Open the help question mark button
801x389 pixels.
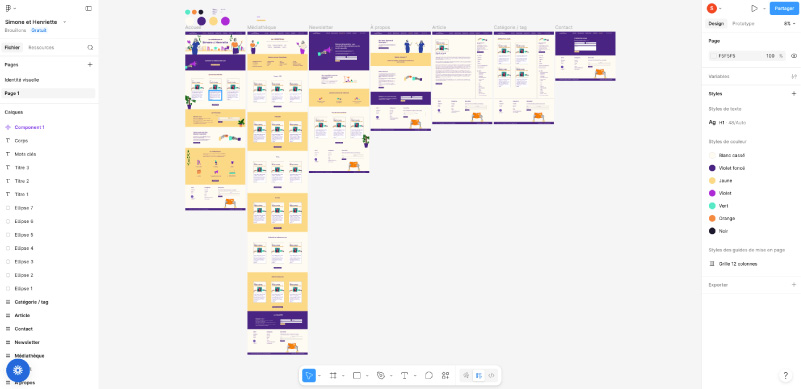click(x=786, y=375)
